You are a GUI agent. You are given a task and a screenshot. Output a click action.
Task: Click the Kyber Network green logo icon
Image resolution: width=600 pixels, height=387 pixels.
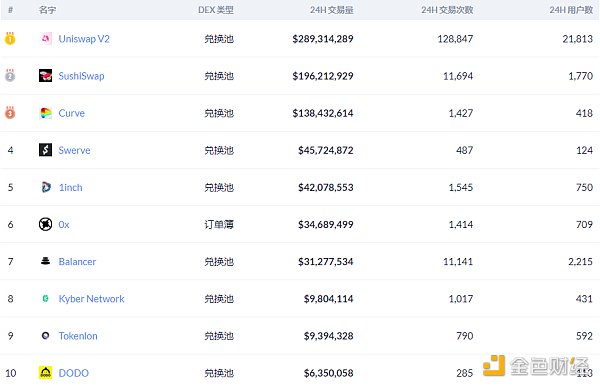pos(46,299)
